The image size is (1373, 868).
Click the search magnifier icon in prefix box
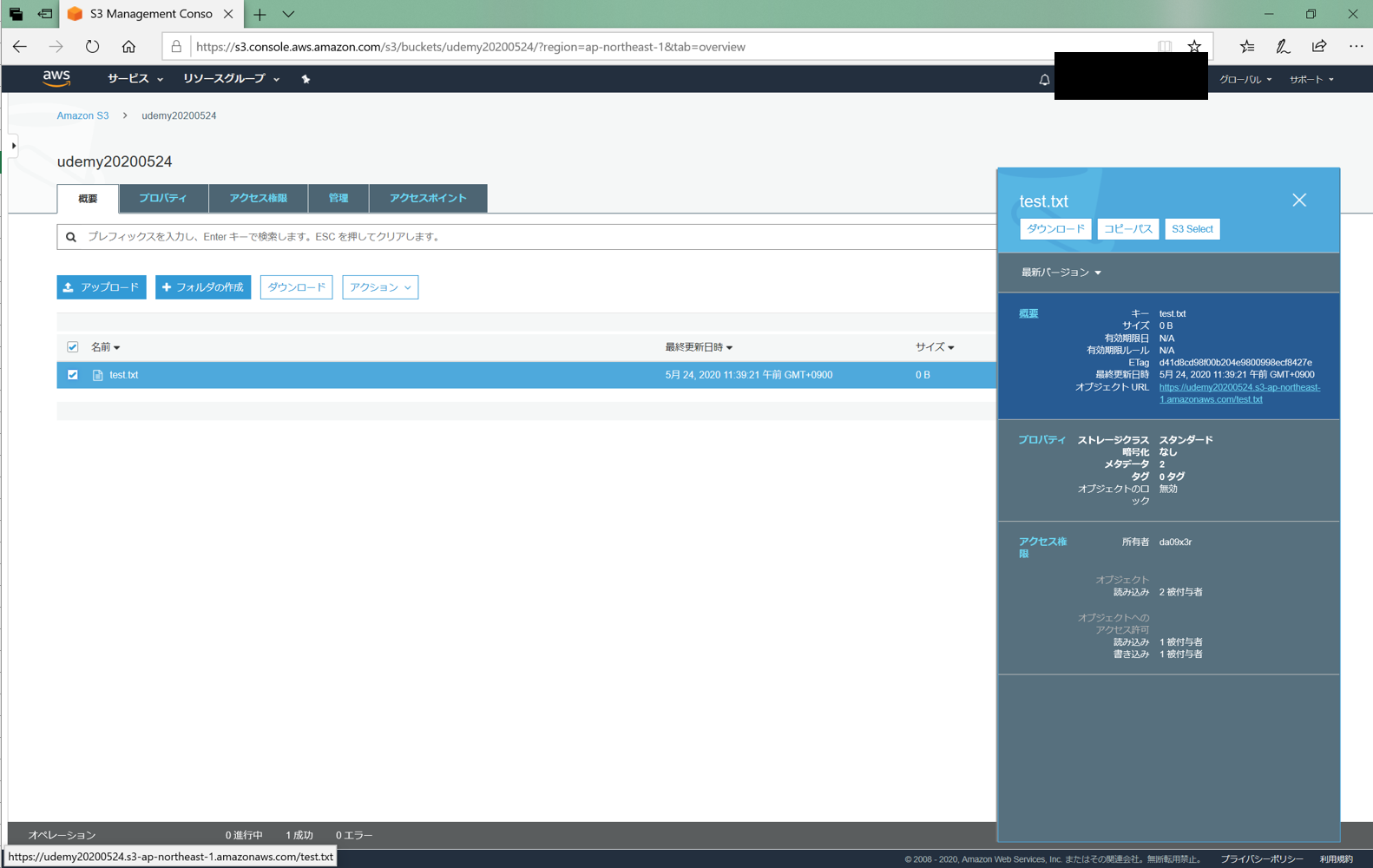[71, 237]
